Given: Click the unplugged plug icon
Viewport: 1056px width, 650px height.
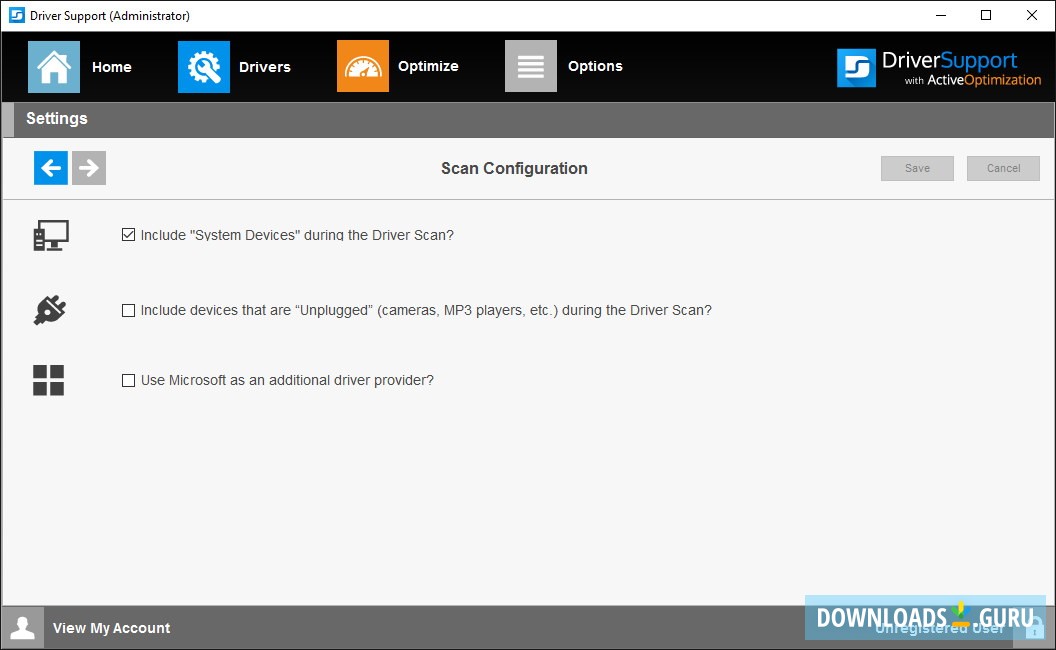Looking at the screenshot, I should tap(50, 311).
